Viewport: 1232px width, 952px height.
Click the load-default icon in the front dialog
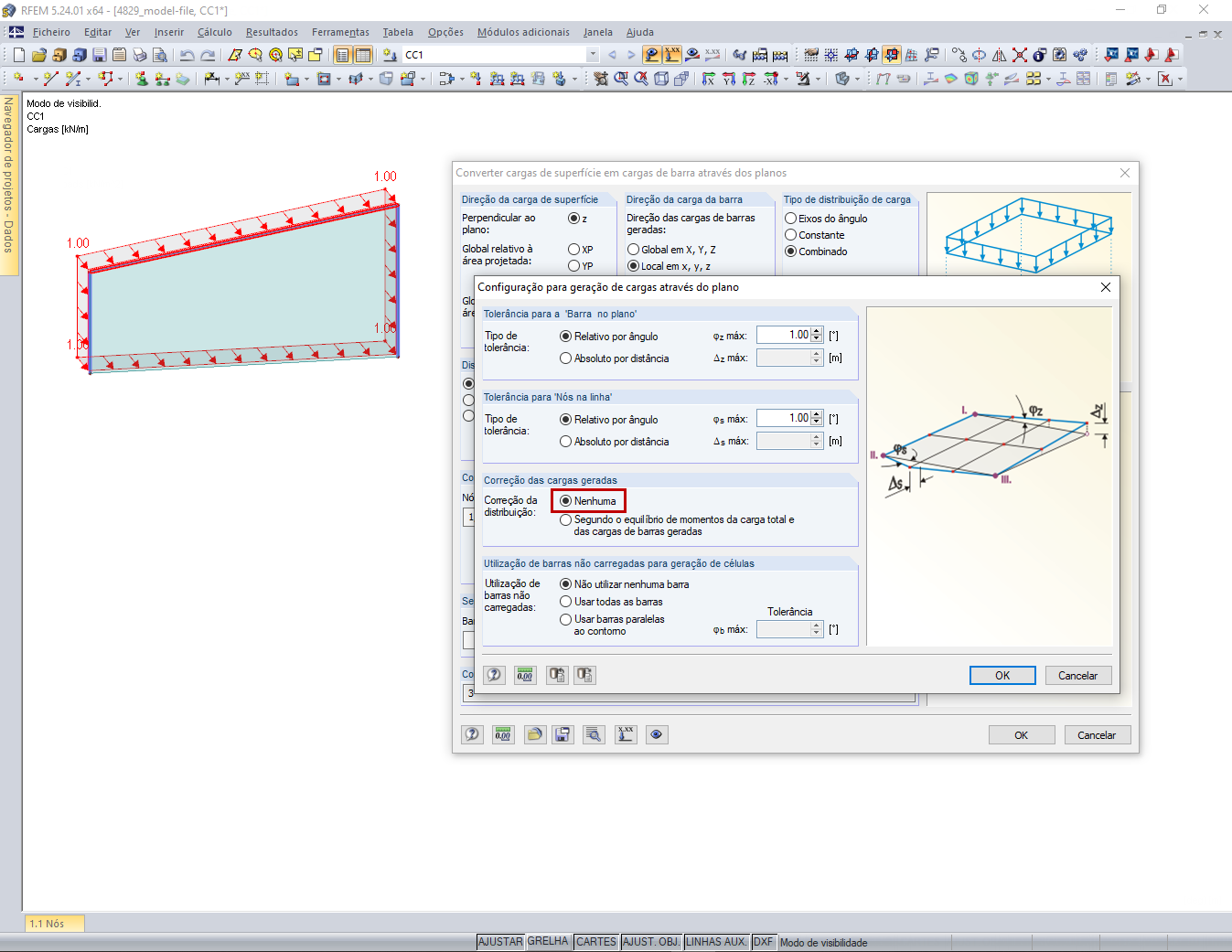[x=584, y=675]
